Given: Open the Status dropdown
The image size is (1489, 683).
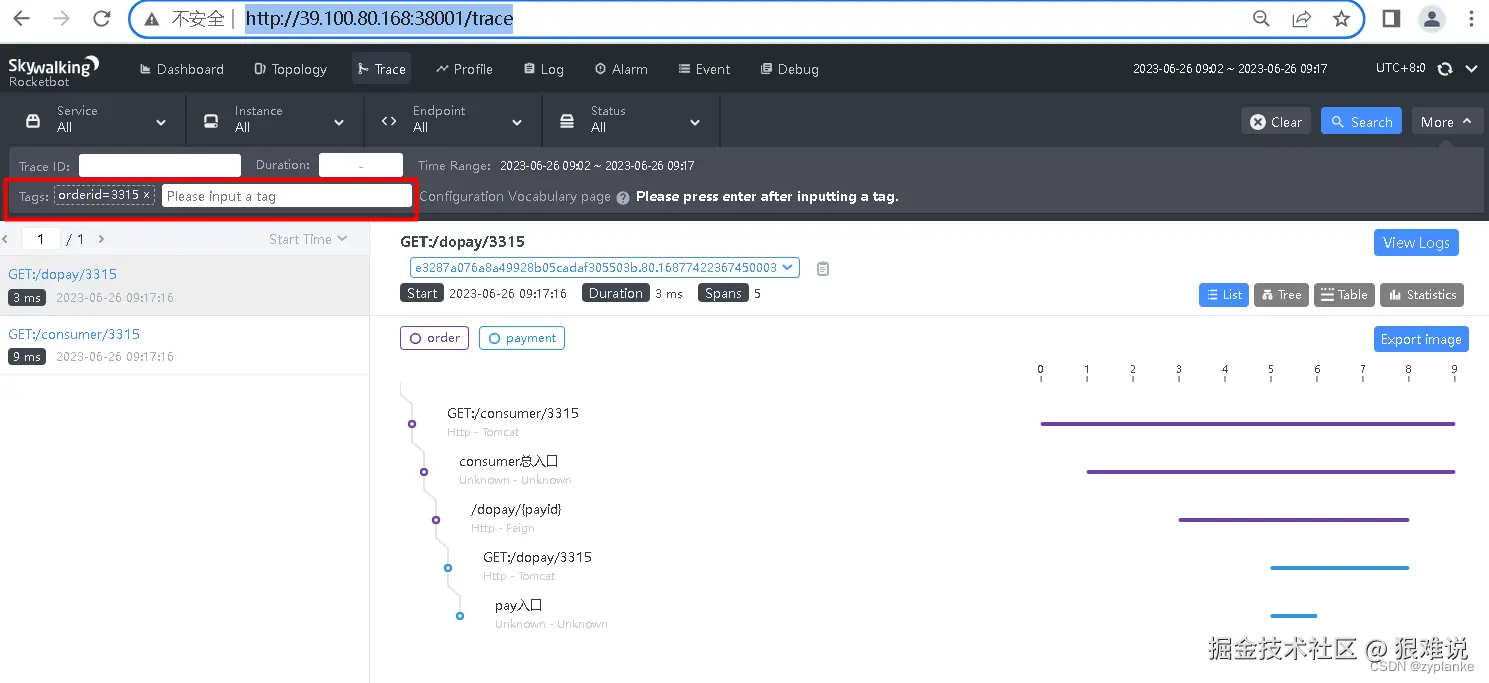Looking at the screenshot, I should [x=631, y=121].
